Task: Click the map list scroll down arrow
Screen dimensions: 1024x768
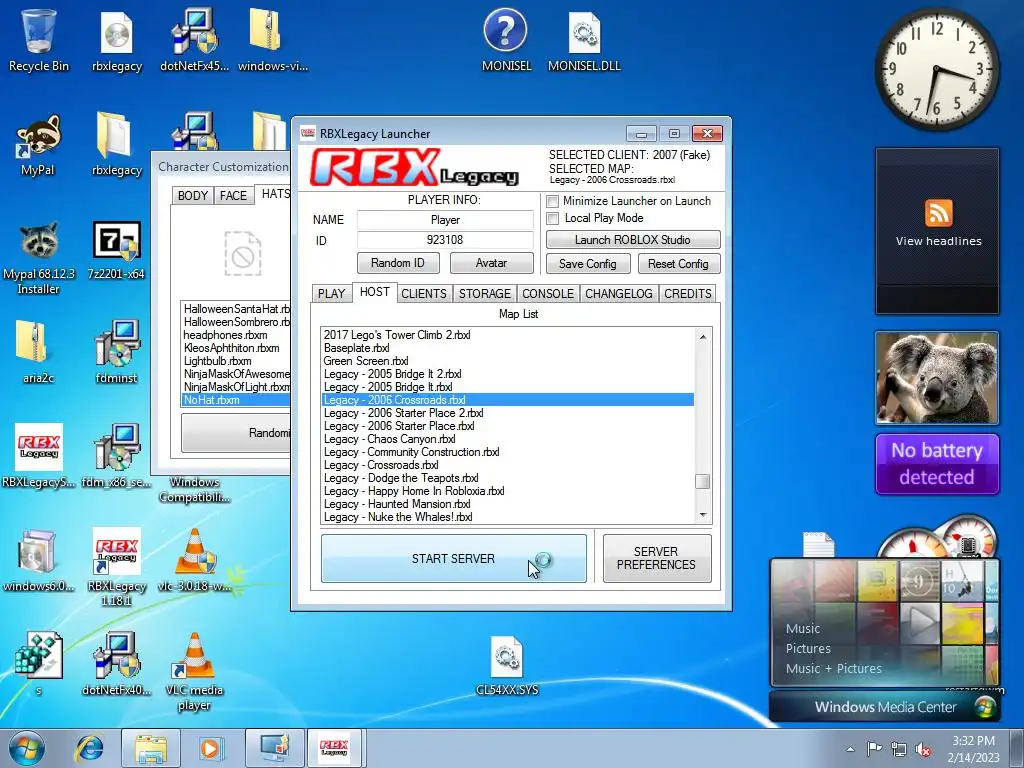Action: 703,515
